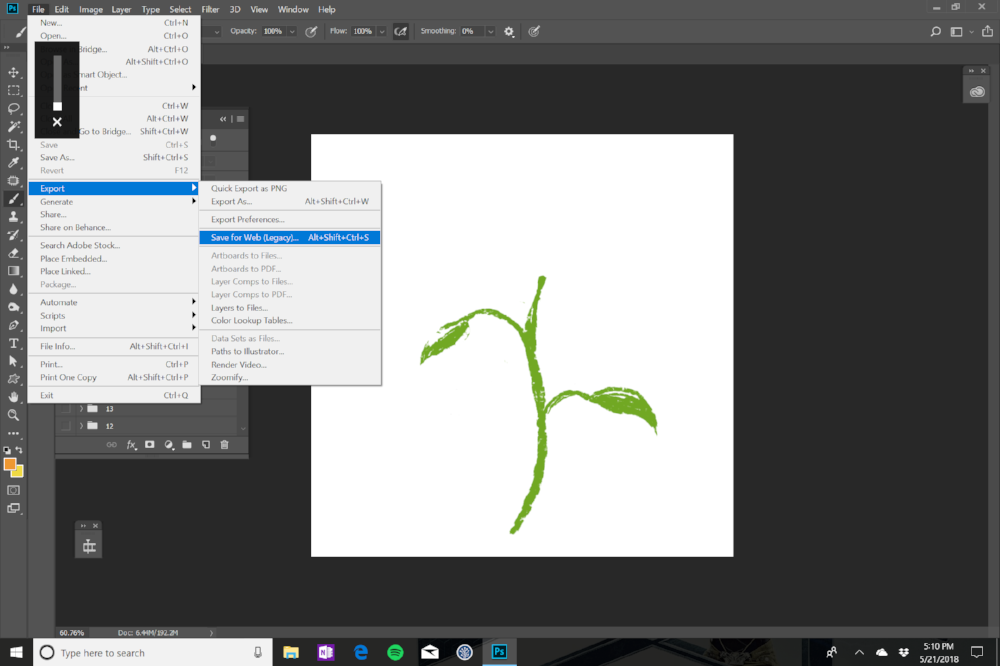Open the Creative Cloud Libraries panel icon
The image size is (1000, 666).
[x=977, y=92]
